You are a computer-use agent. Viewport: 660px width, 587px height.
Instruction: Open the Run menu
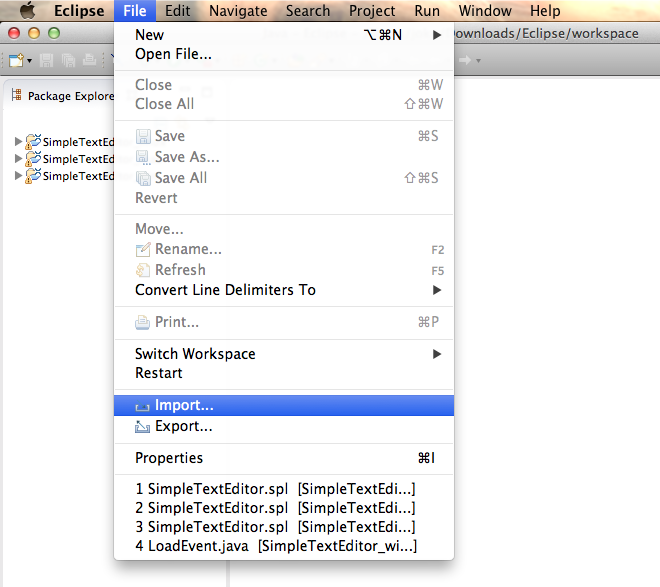click(x=427, y=11)
